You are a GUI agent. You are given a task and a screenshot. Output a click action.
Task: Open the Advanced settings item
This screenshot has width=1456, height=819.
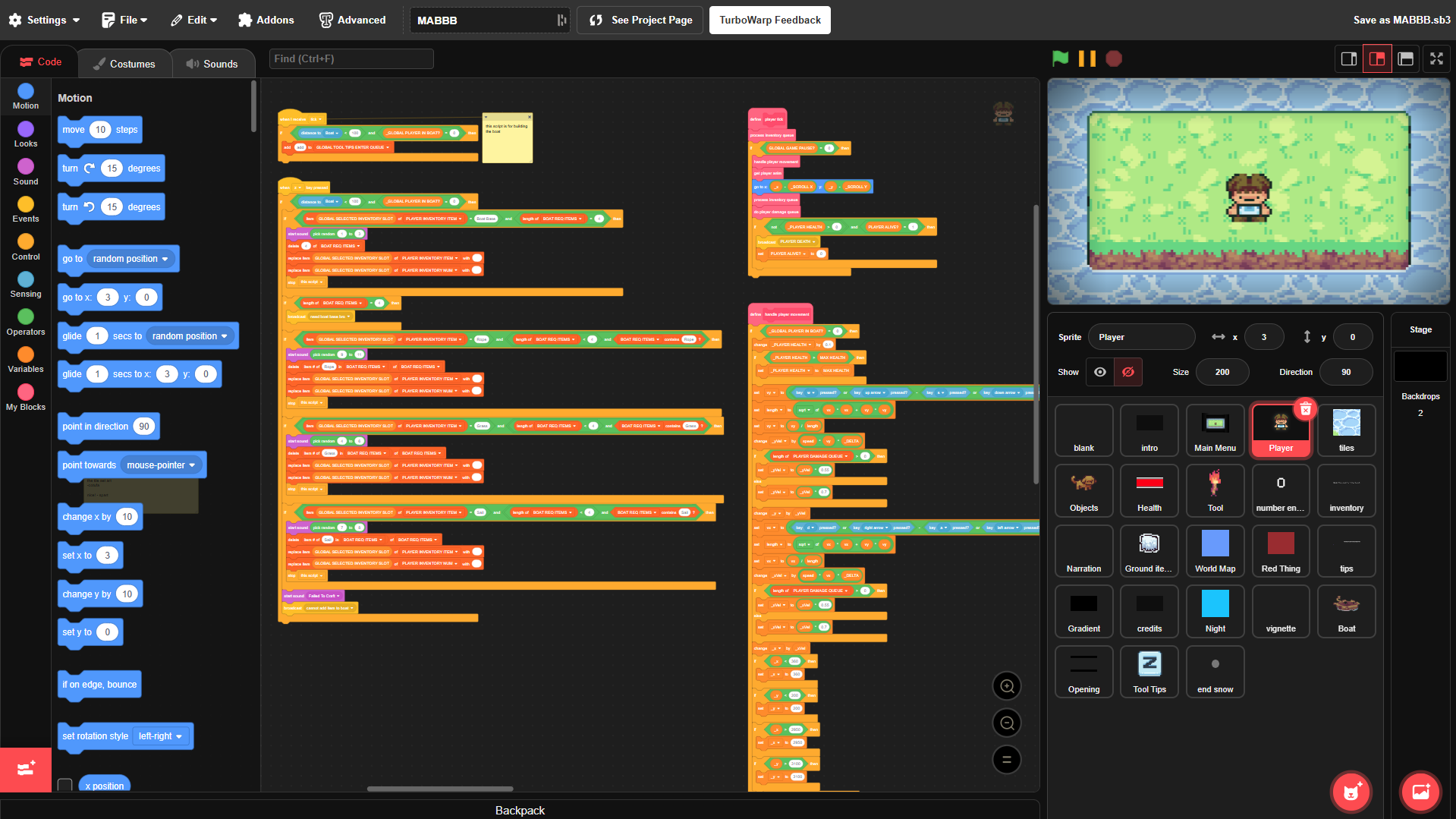(x=353, y=20)
